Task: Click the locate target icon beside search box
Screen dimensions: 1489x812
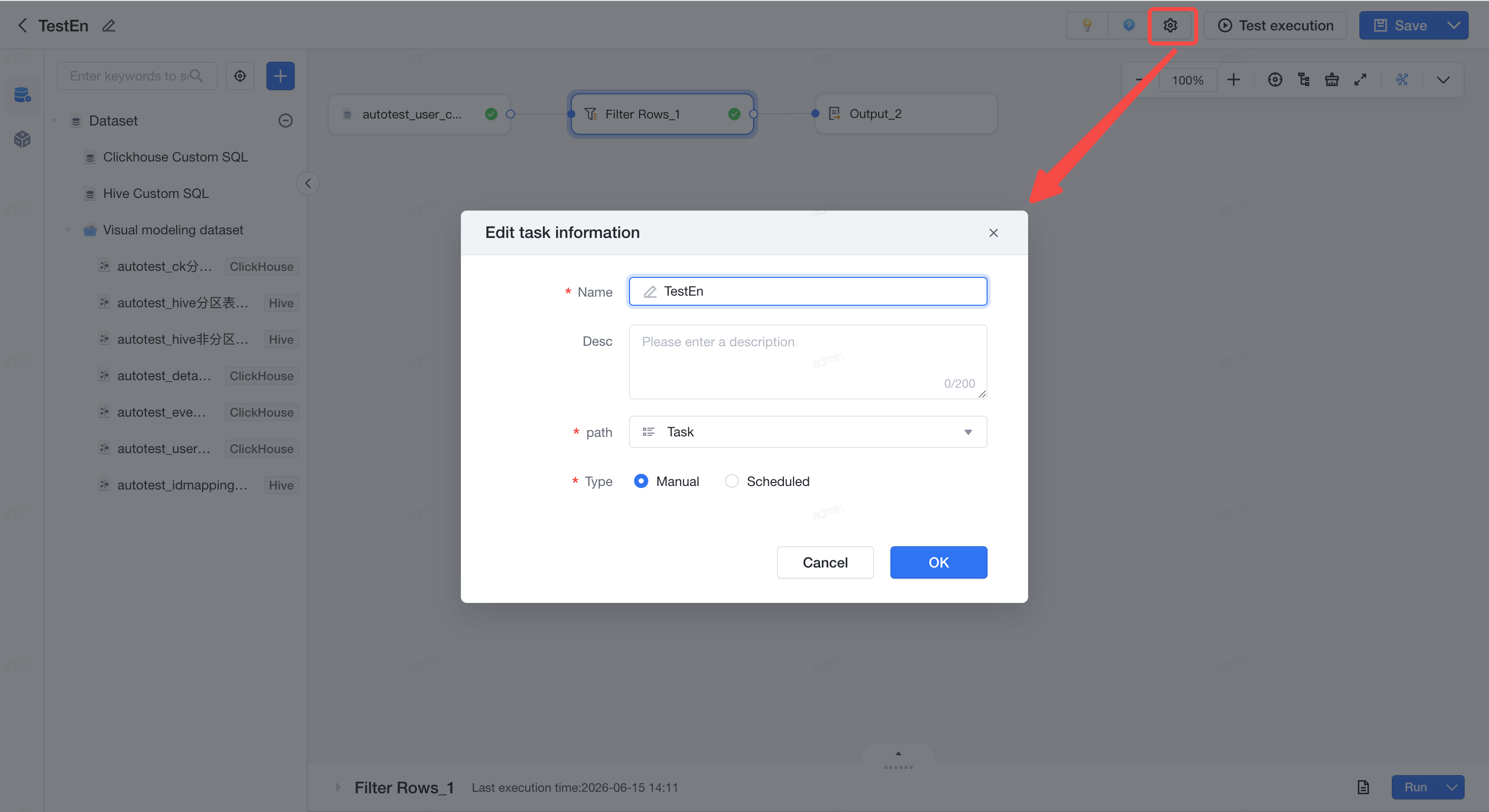Action: click(x=240, y=76)
